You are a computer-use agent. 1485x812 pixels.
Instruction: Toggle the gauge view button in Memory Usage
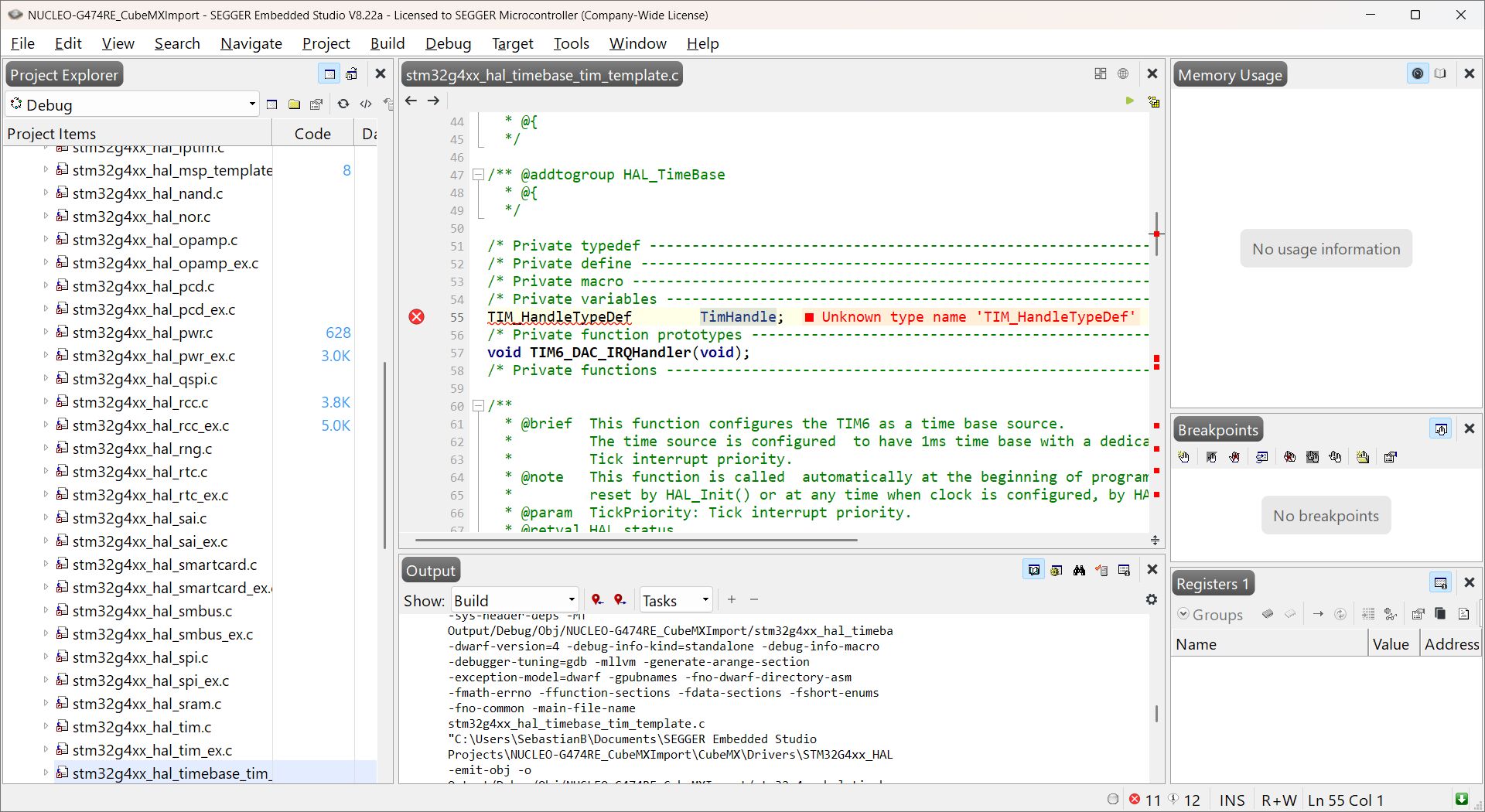(1417, 74)
